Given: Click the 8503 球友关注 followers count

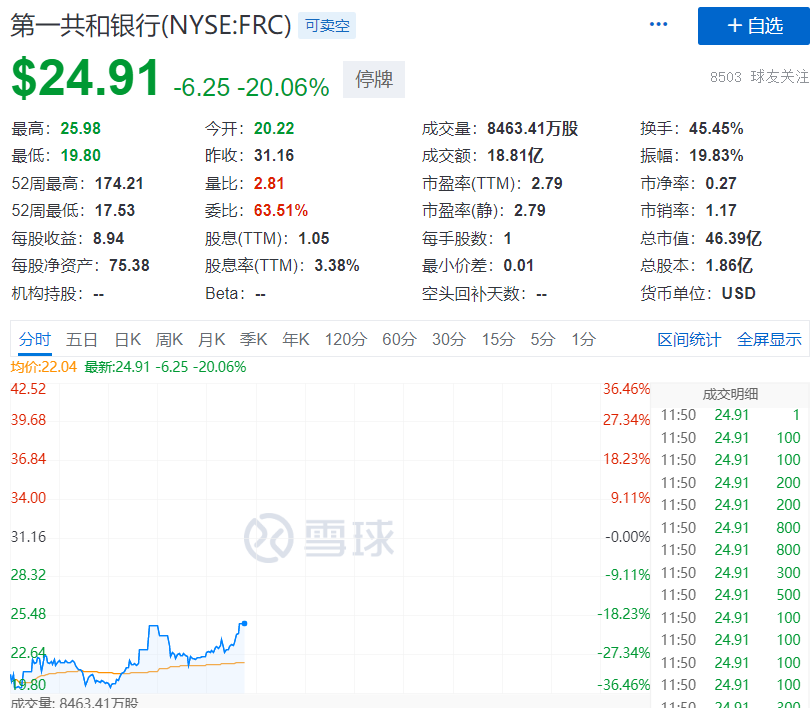Looking at the screenshot, I should click(759, 77).
